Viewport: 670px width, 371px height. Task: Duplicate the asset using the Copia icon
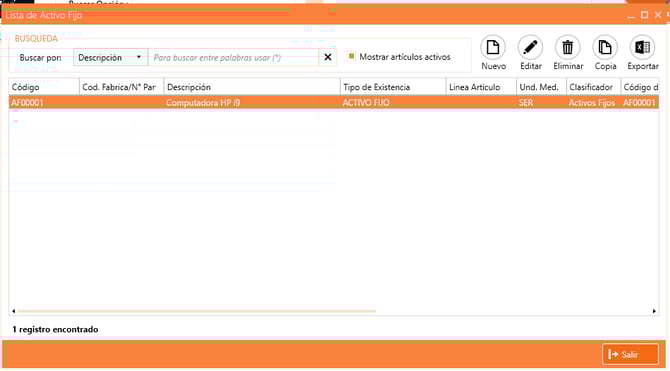click(605, 53)
